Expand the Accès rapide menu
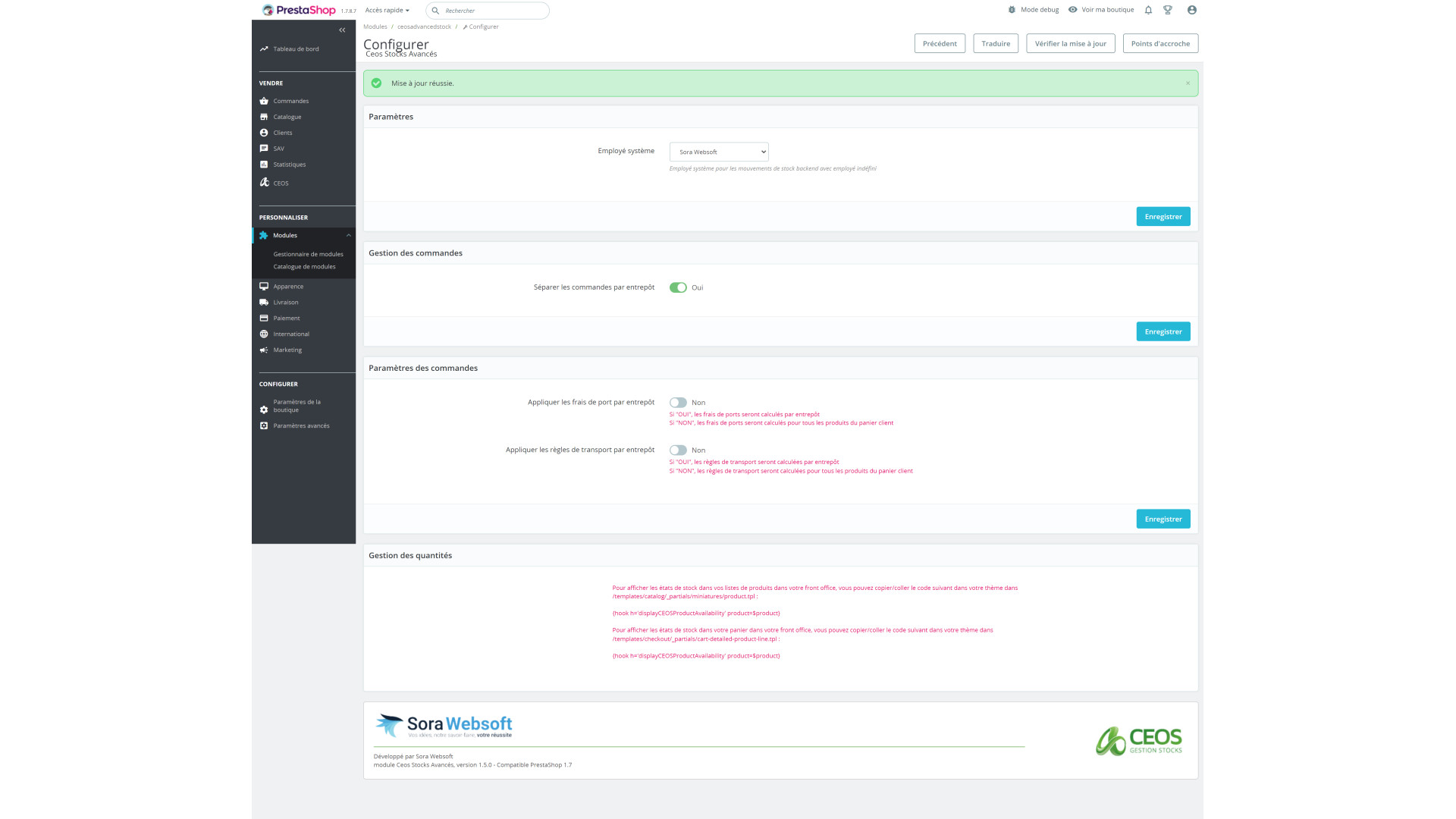Screen dimensions: 1456x819 click(387, 11)
